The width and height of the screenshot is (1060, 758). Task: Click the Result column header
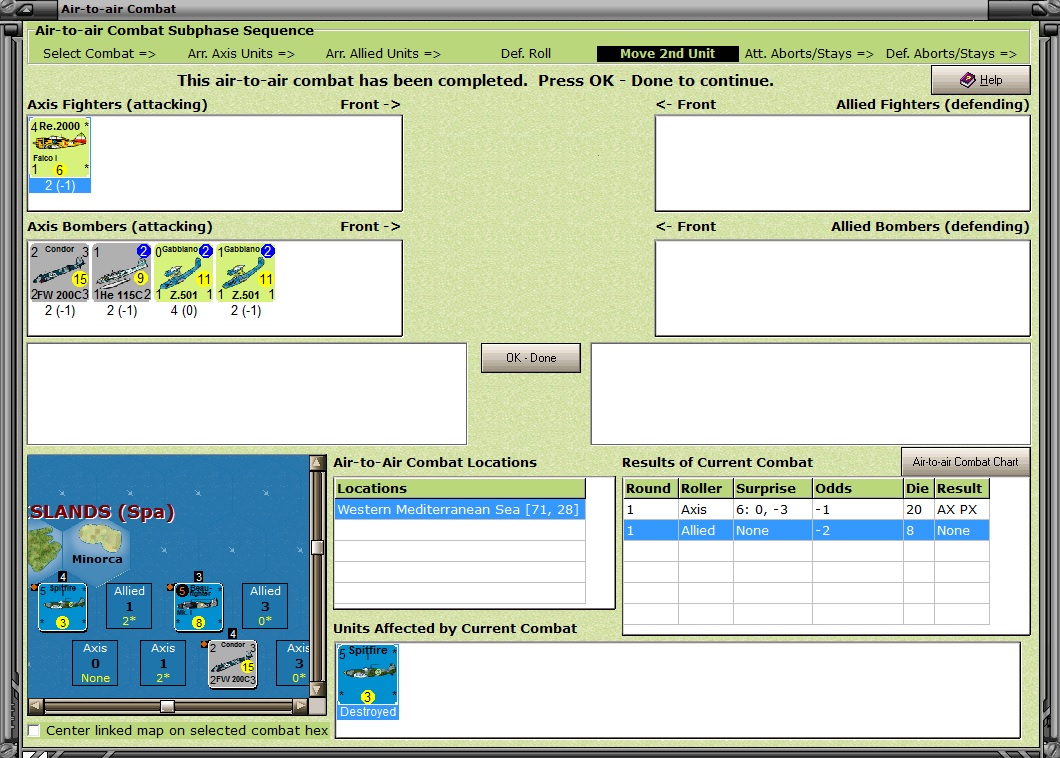[x=961, y=488]
